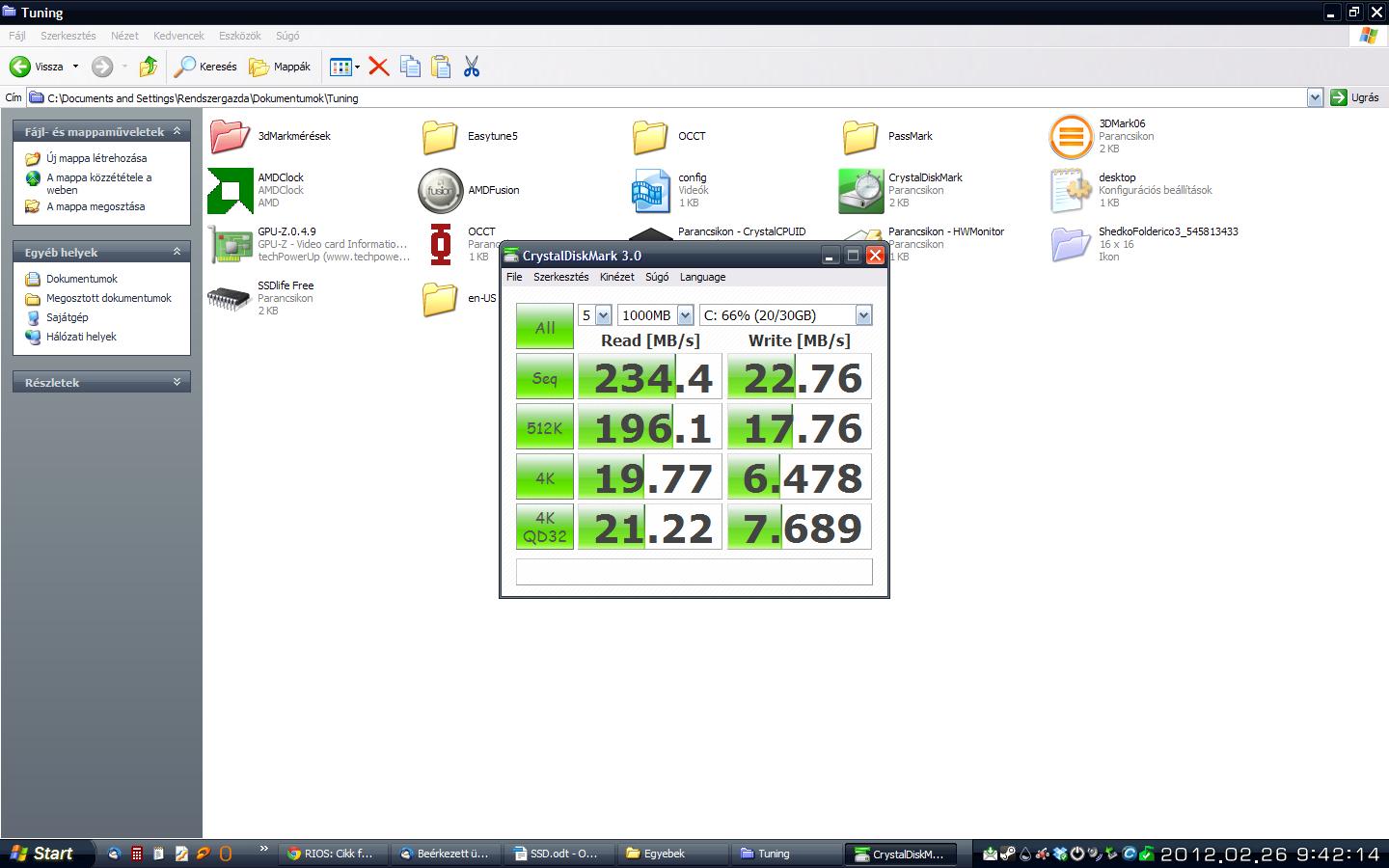Click the Paste clipboard toolbar icon
This screenshot has height=868, width=1389.
tap(441, 67)
